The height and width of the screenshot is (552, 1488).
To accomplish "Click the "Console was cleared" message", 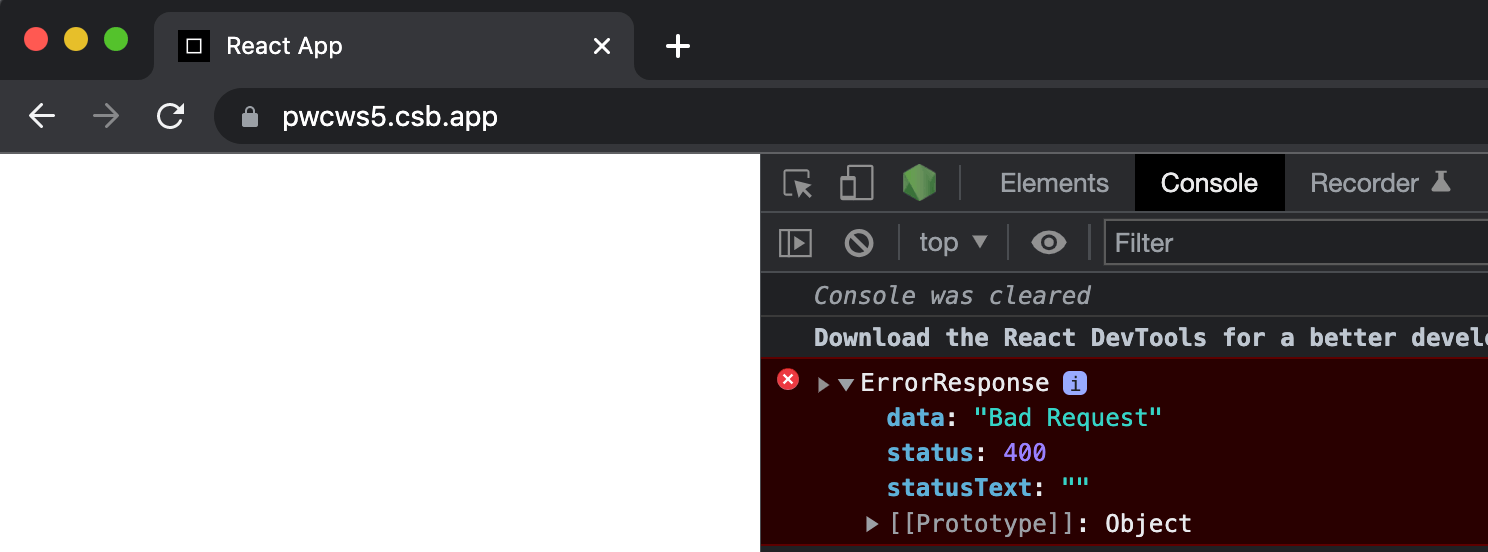I will pos(951,296).
